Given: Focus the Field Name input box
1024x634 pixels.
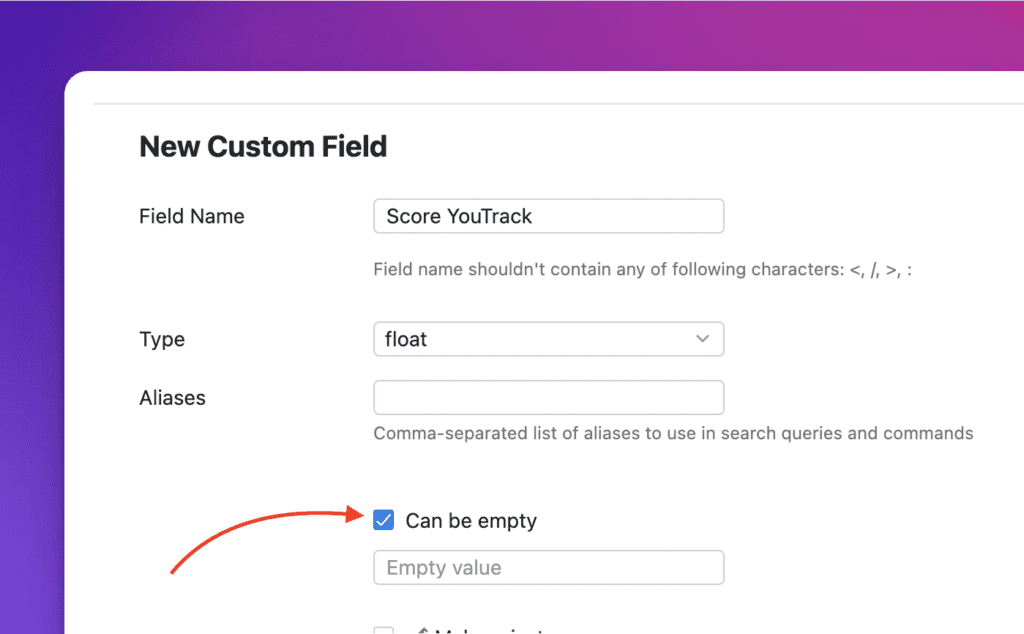Looking at the screenshot, I should click(x=548, y=216).
